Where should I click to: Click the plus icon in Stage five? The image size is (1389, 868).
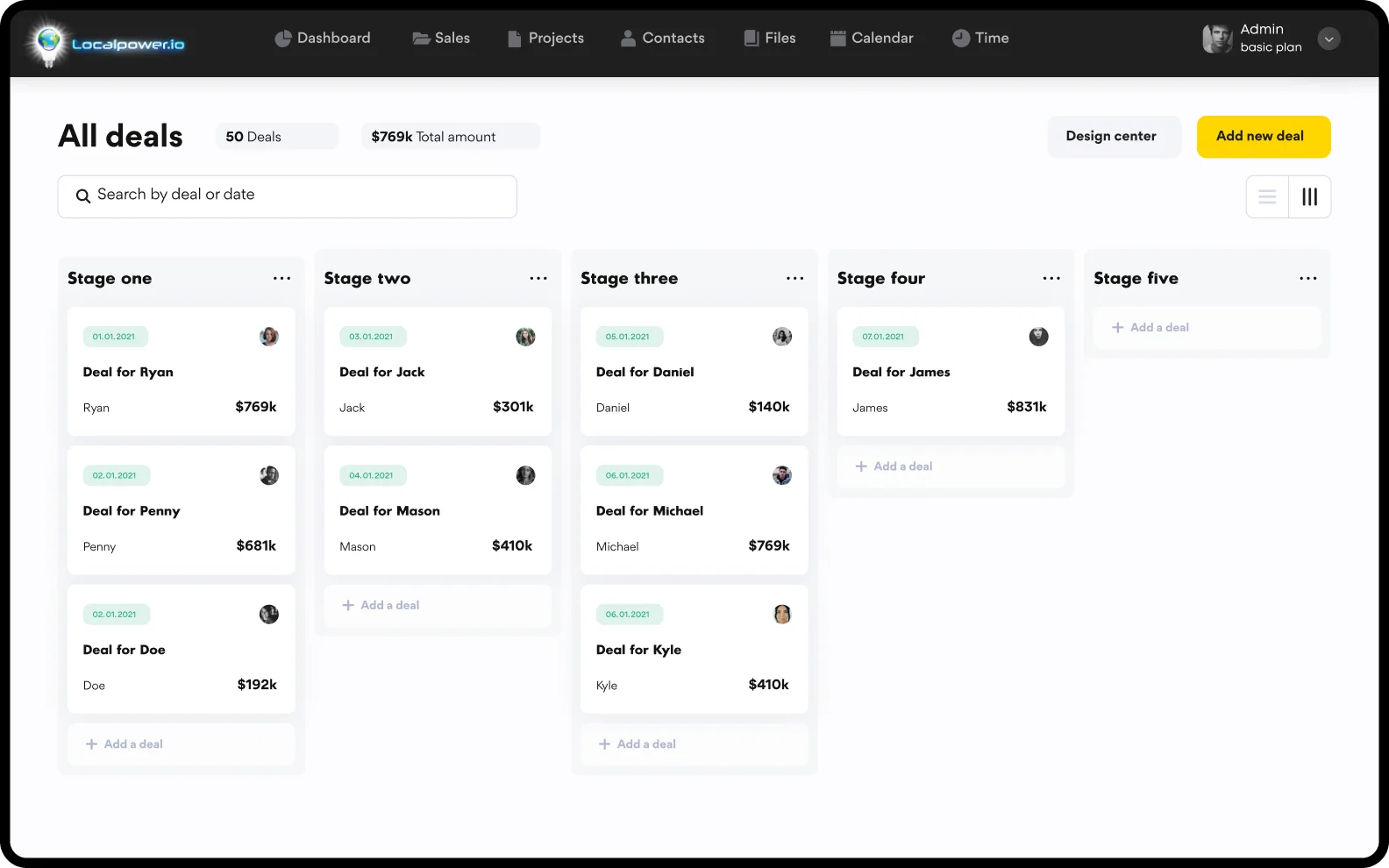point(1118,328)
